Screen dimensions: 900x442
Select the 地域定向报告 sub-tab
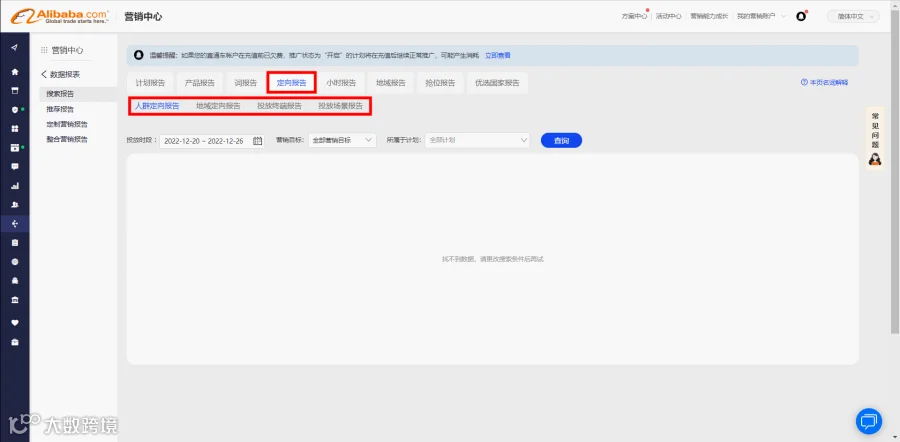click(218, 106)
